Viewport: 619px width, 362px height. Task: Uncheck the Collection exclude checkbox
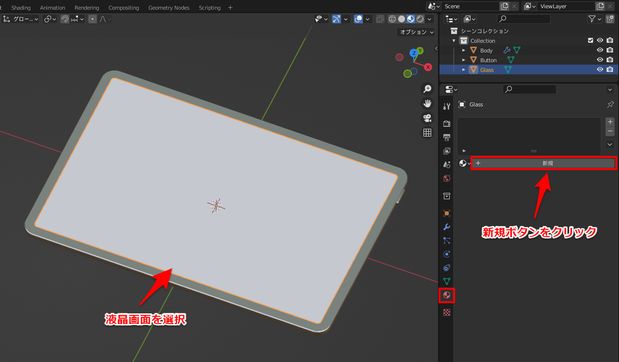point(590,41)
